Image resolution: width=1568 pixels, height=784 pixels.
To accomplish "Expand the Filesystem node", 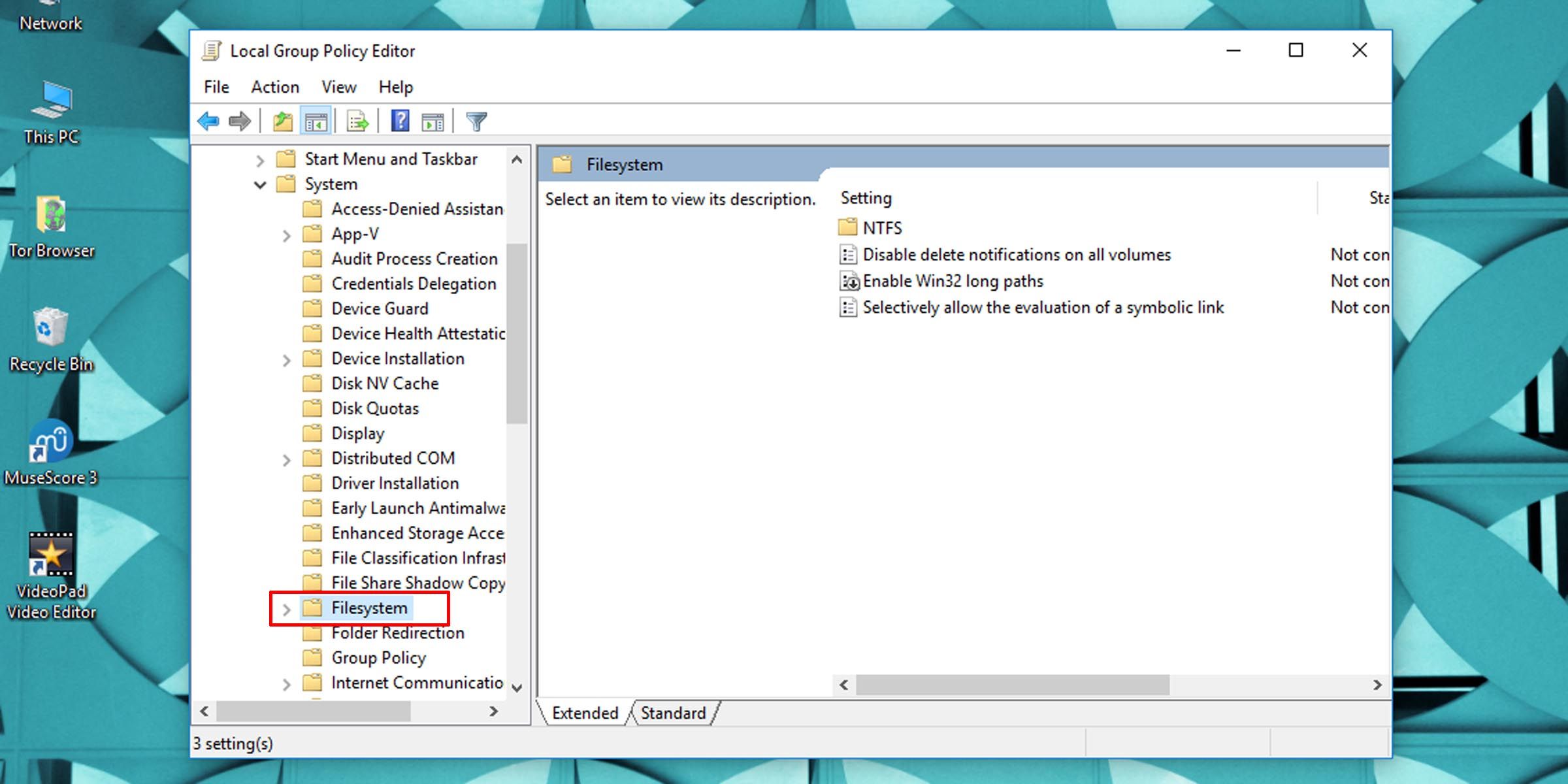I will tap(287, 609).
